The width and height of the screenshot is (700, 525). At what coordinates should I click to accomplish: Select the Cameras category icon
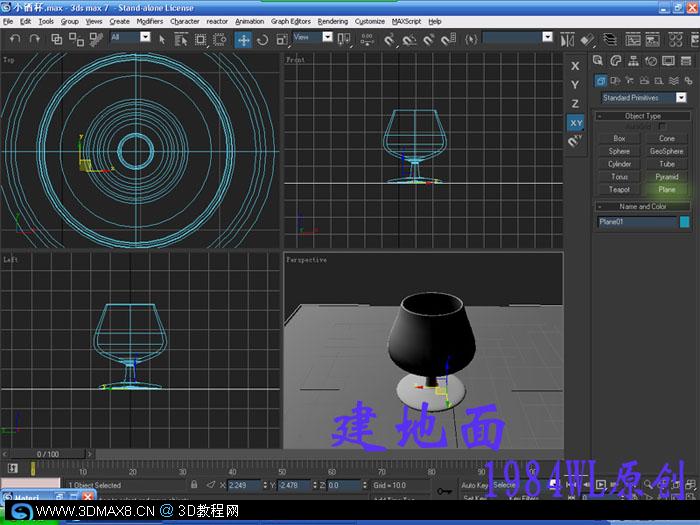click(x=645, y=81)
